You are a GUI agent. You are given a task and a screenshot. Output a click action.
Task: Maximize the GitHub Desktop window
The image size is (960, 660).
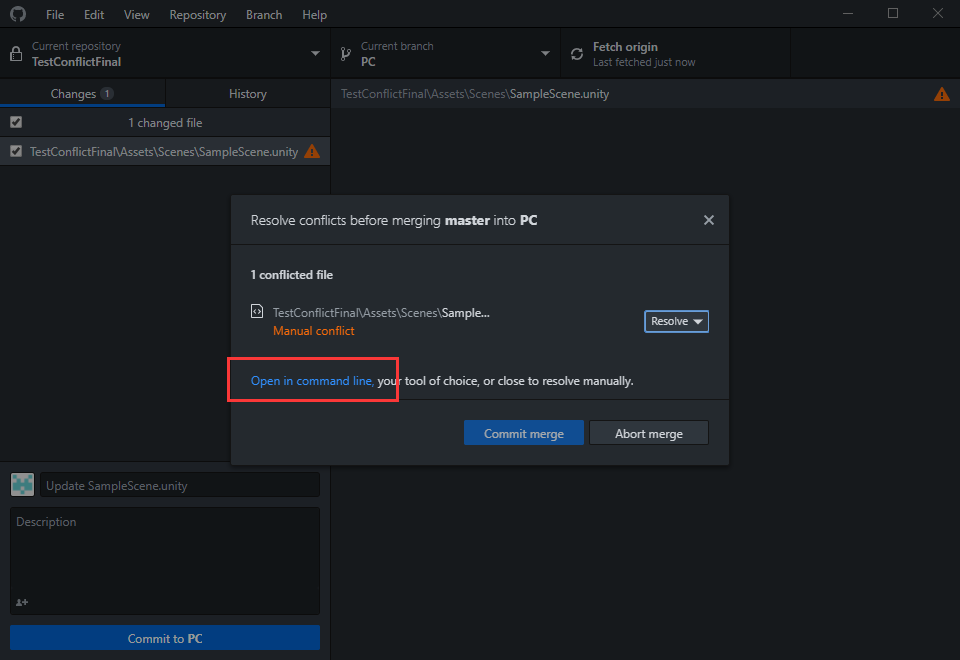click(893, 13)
